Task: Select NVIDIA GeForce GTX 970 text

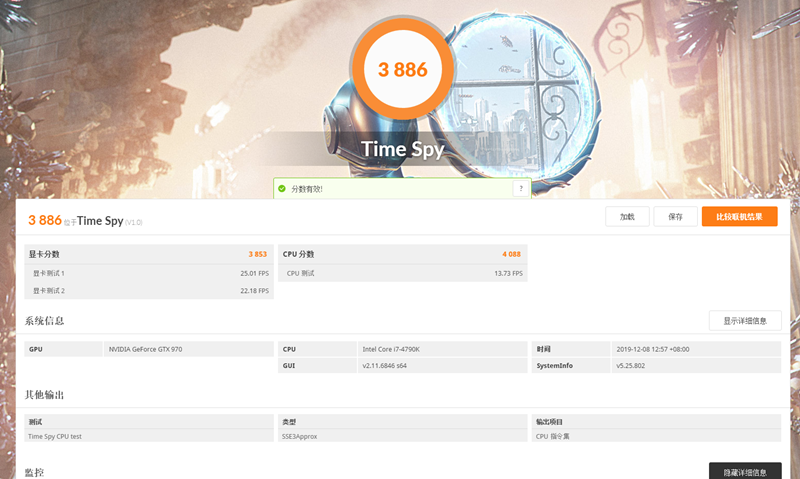Action: [x=145, y=349]
